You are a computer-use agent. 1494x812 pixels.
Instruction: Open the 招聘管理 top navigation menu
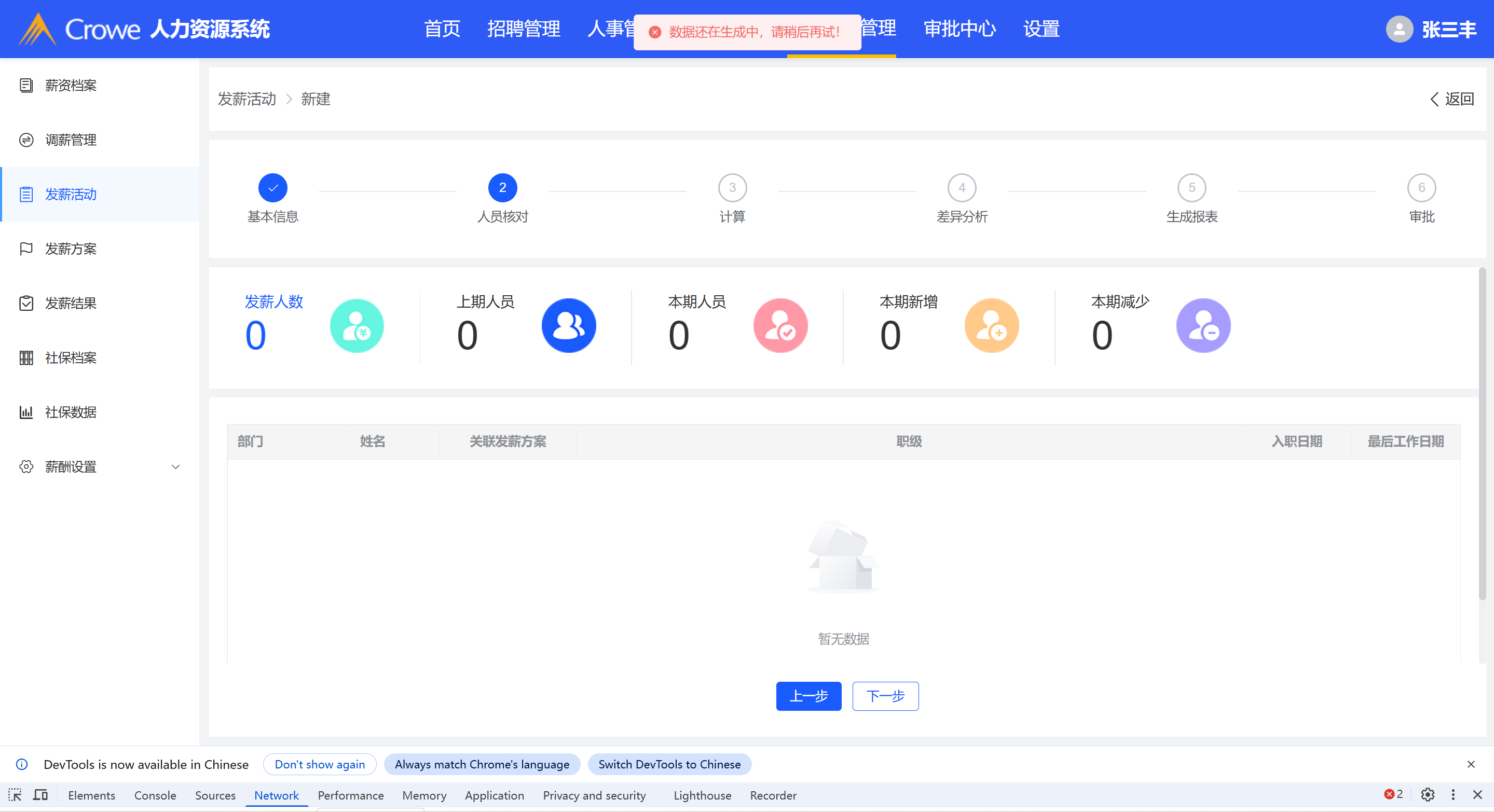523,29
